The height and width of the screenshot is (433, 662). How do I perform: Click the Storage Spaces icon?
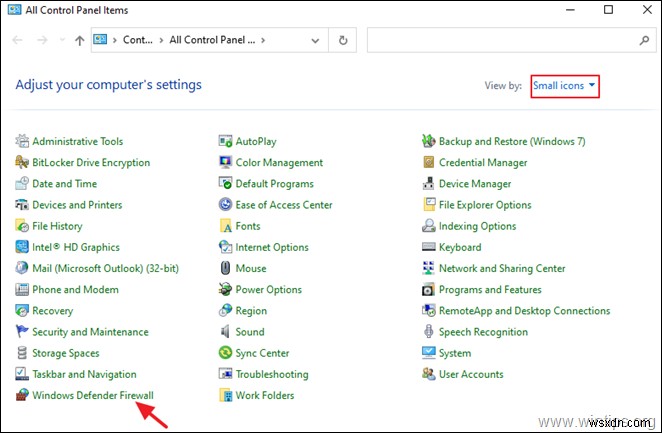(x=22, y=353)
